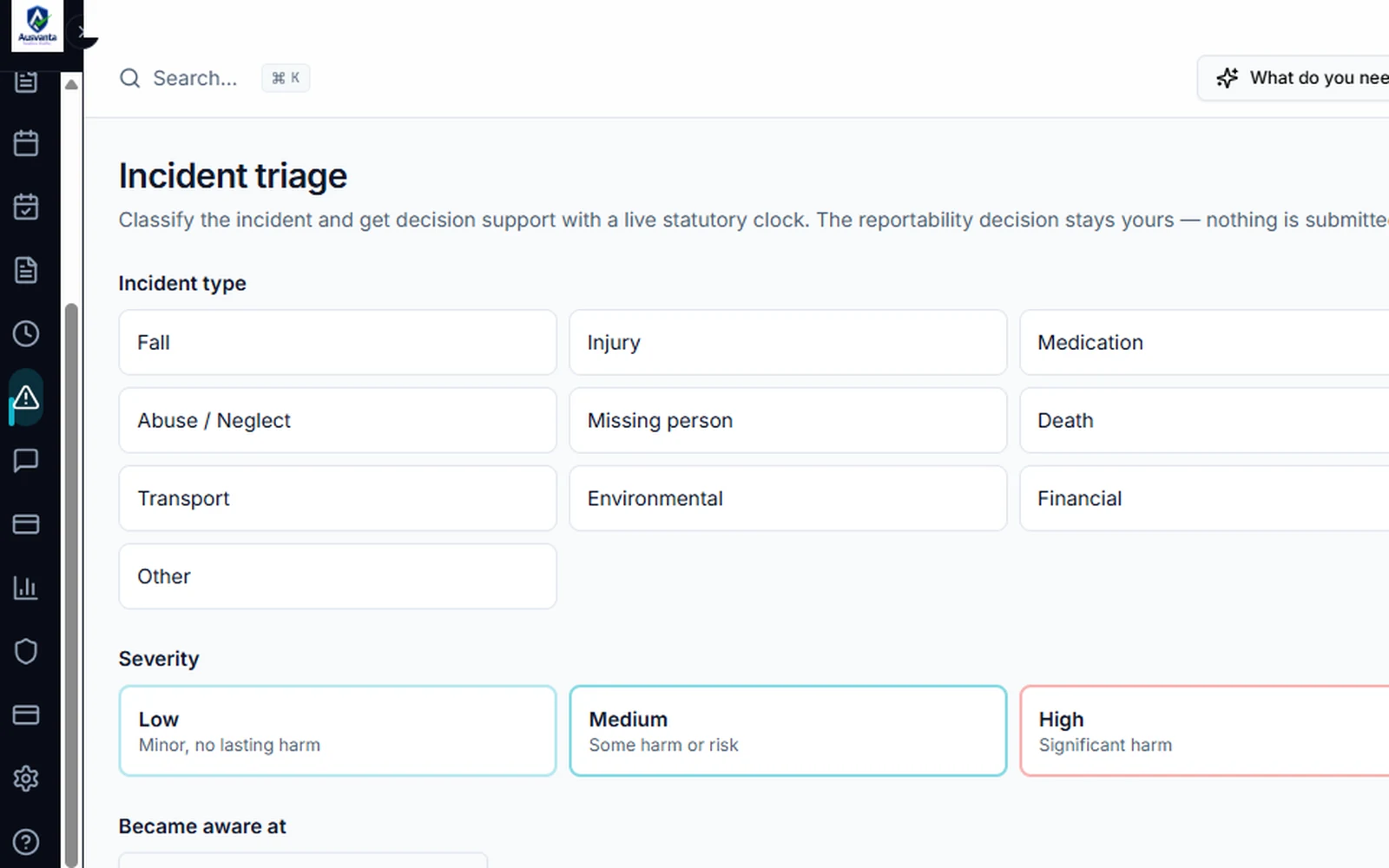Click the Severity section label
The image size is (1389, 868).
coord(159,659)
